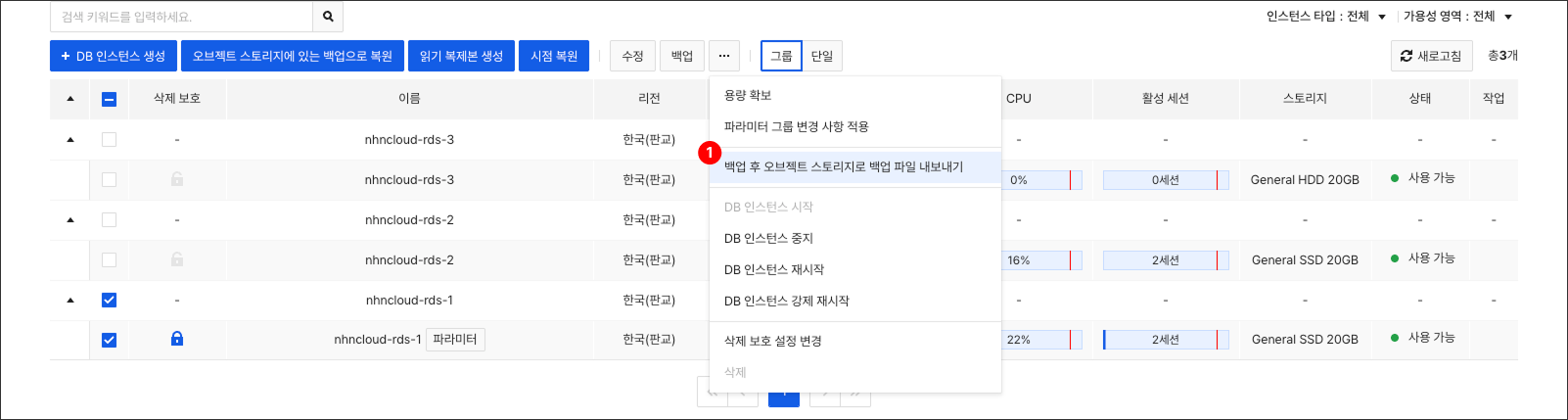Check the nhncloud-rds-3 instance row checkbox

click(x=109, y=180)
